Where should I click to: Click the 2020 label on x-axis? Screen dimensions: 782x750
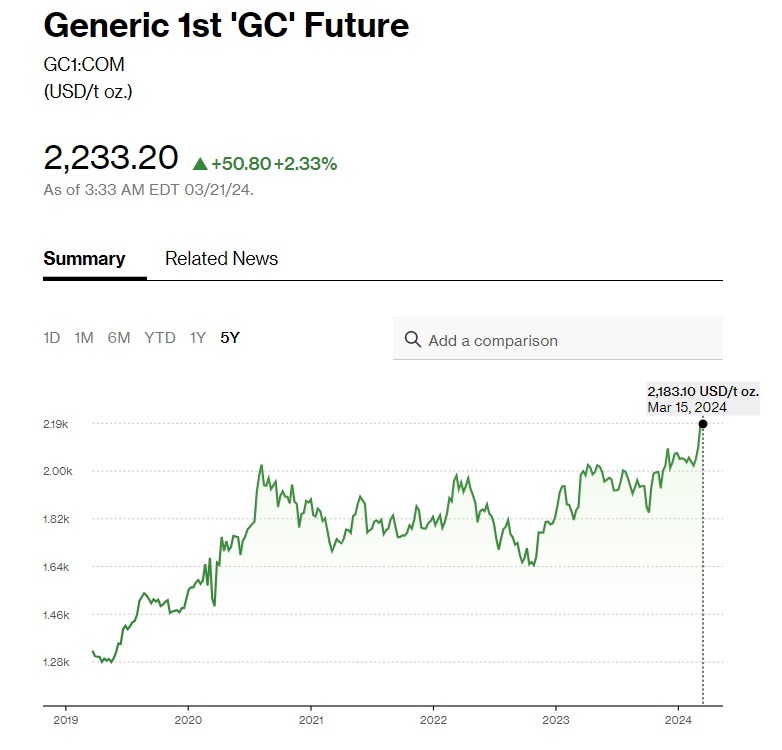click(x=188, y=720)
